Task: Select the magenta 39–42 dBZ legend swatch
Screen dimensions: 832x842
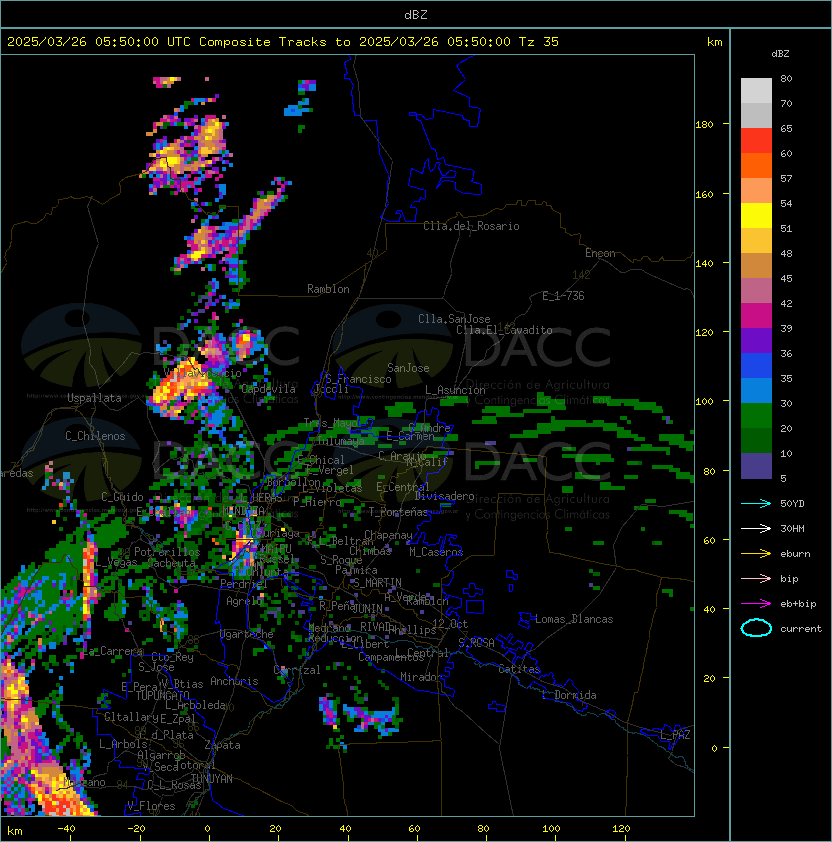Action: tap(756, 316)
